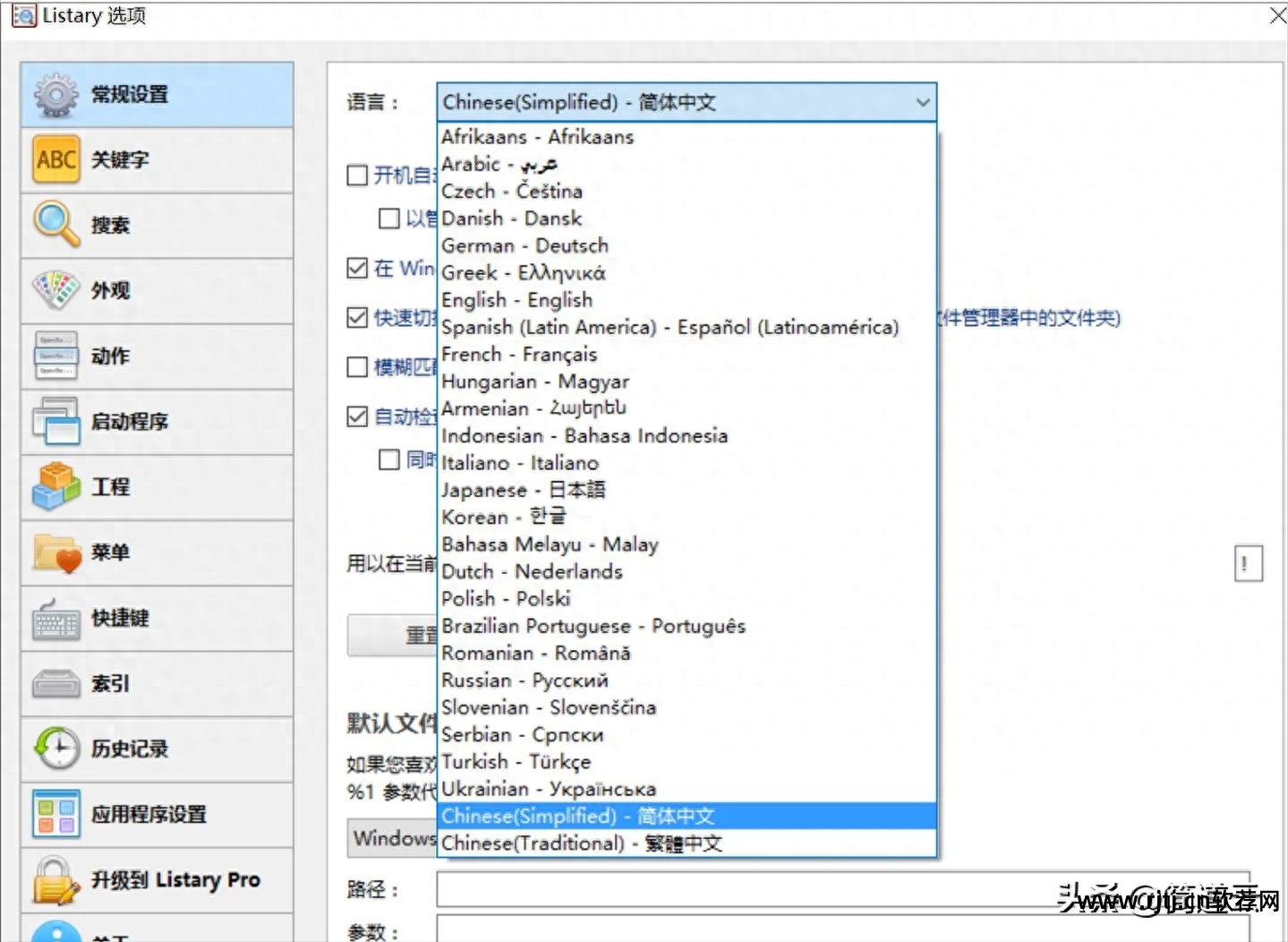Image resolution: width=1288 pixels, height=942 pixels.
Task: Click the Listary Pro padlock icon
Action: pyautogui.click(x=56, y=879)
